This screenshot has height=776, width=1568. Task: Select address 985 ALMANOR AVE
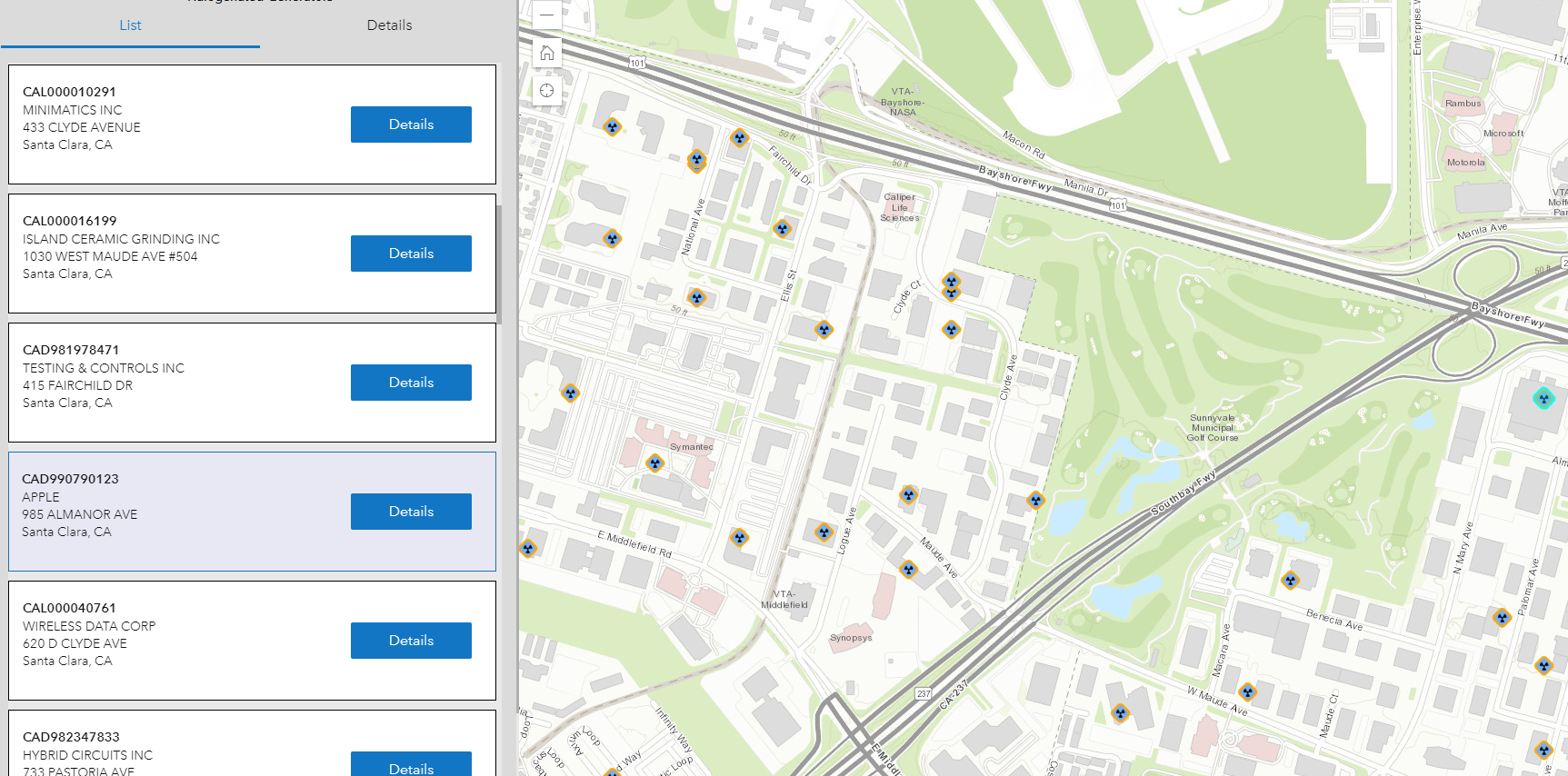[x=80, y=514]
